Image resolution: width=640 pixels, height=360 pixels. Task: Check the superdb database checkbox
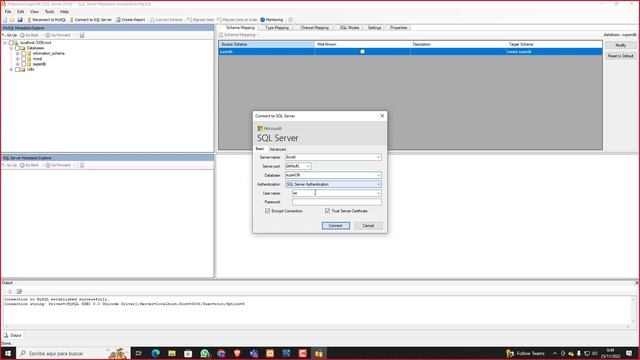click(24, 64)
